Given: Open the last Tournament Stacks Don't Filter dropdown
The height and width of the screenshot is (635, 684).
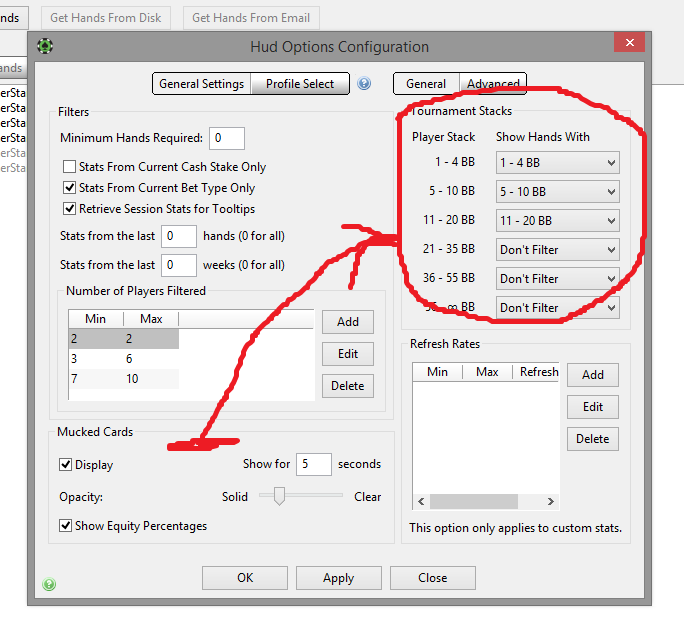Looking at the screenshot, I should 557,307.
